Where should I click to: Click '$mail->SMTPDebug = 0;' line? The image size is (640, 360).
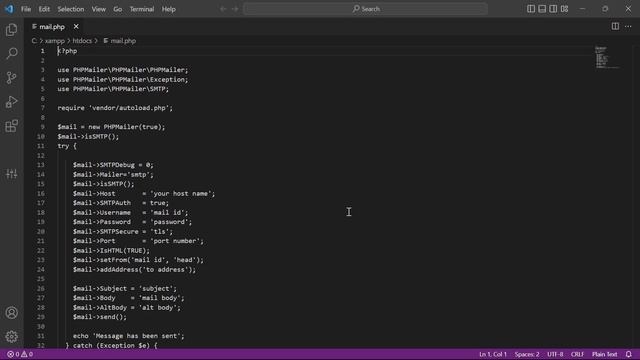(113, 165)
